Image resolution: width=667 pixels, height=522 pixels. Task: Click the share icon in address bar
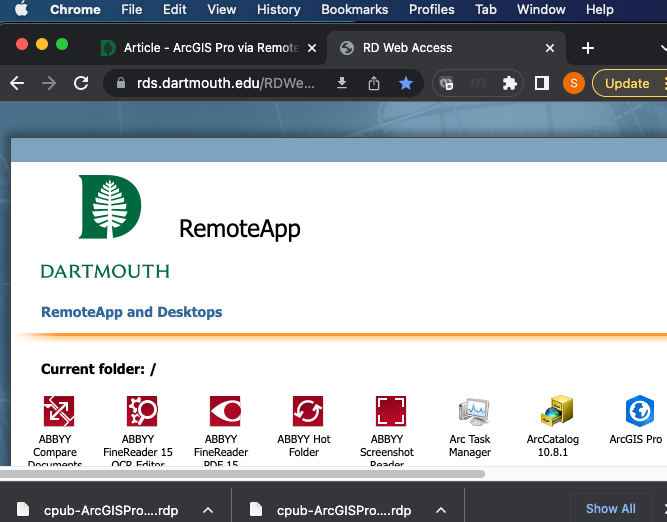[374, 83]
